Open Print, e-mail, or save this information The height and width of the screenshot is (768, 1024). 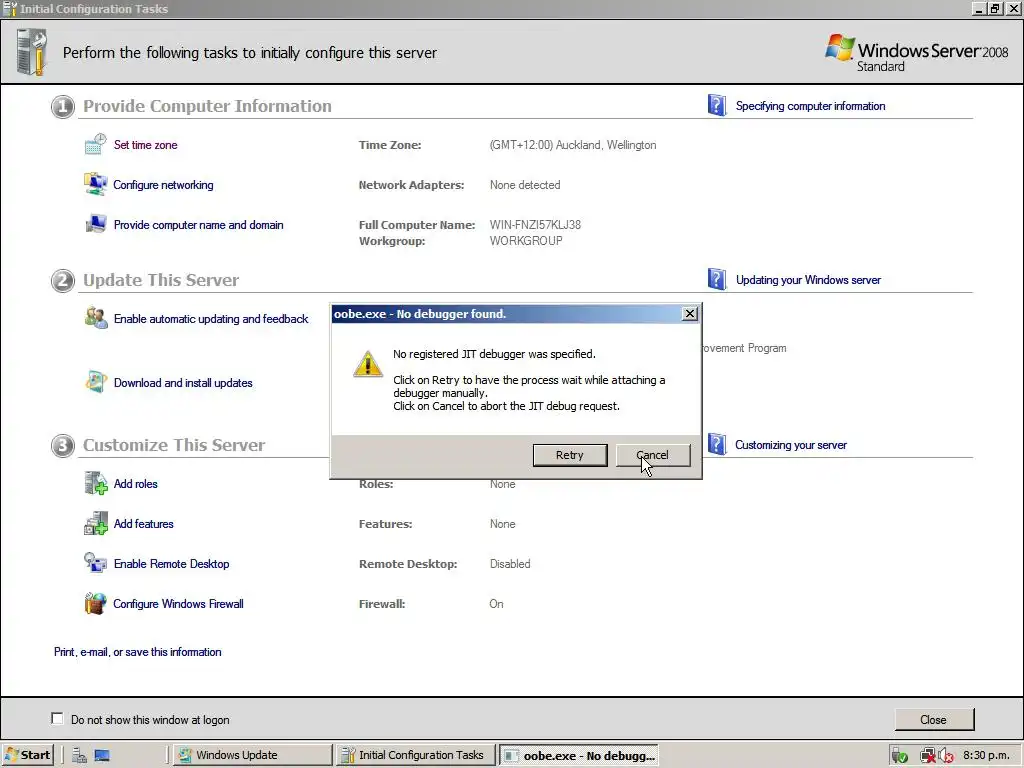pyautogui.click(x=138, y=652)
